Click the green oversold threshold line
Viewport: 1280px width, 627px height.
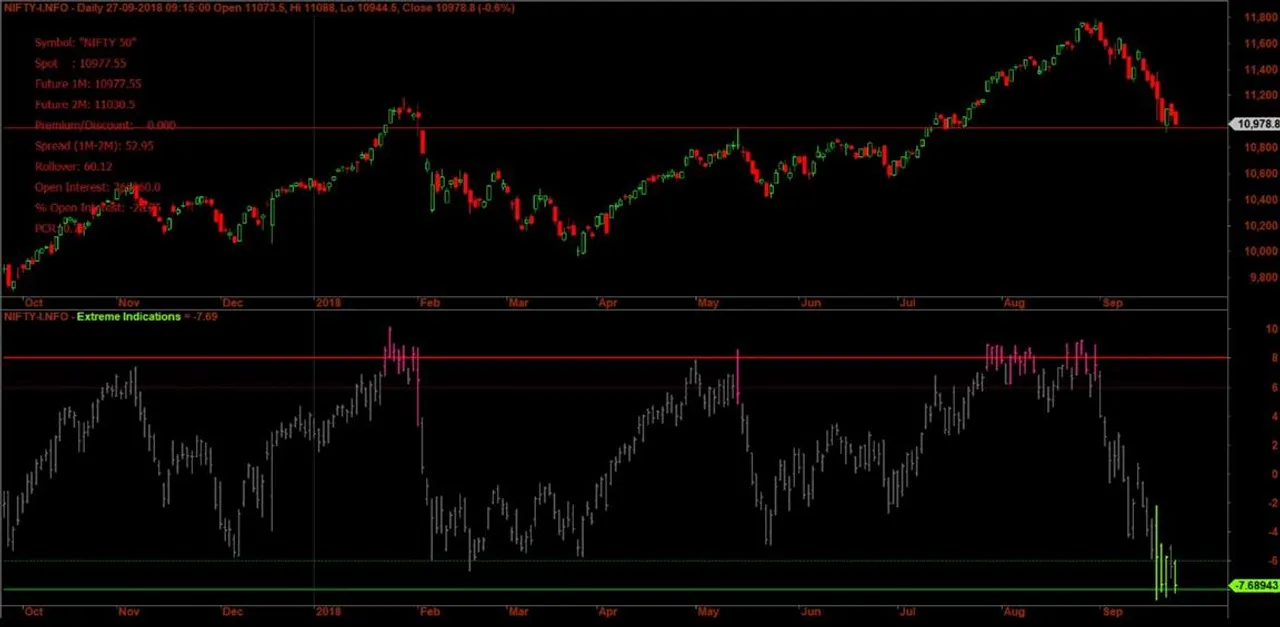600,590
